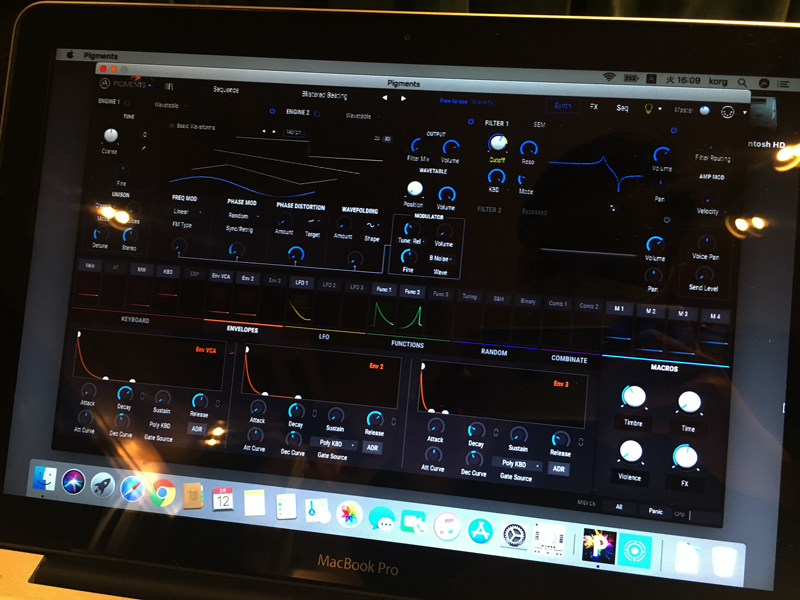Switch to the FX tab

pos(594,107)
